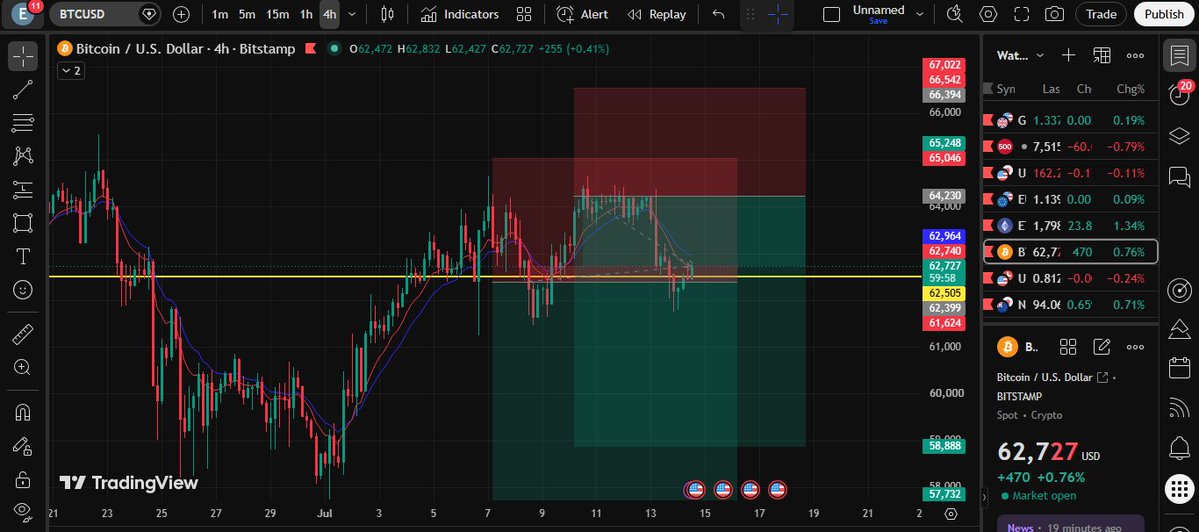Open the Unnamed layout dropdown arrow

click(x=920, y=14)
